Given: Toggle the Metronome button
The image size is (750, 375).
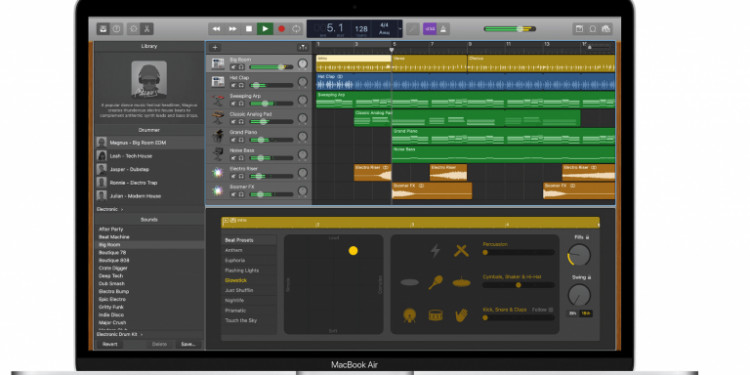Looking at the screenshot, I should 443,29.
